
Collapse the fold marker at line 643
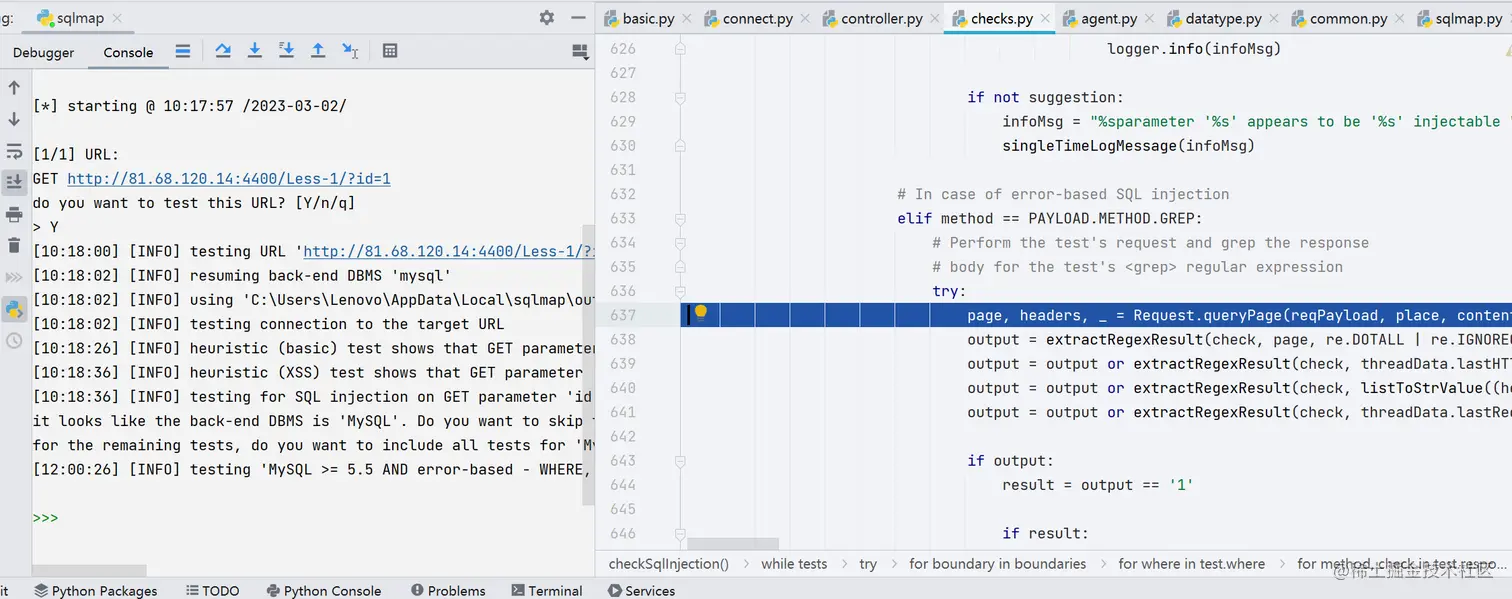680,460
